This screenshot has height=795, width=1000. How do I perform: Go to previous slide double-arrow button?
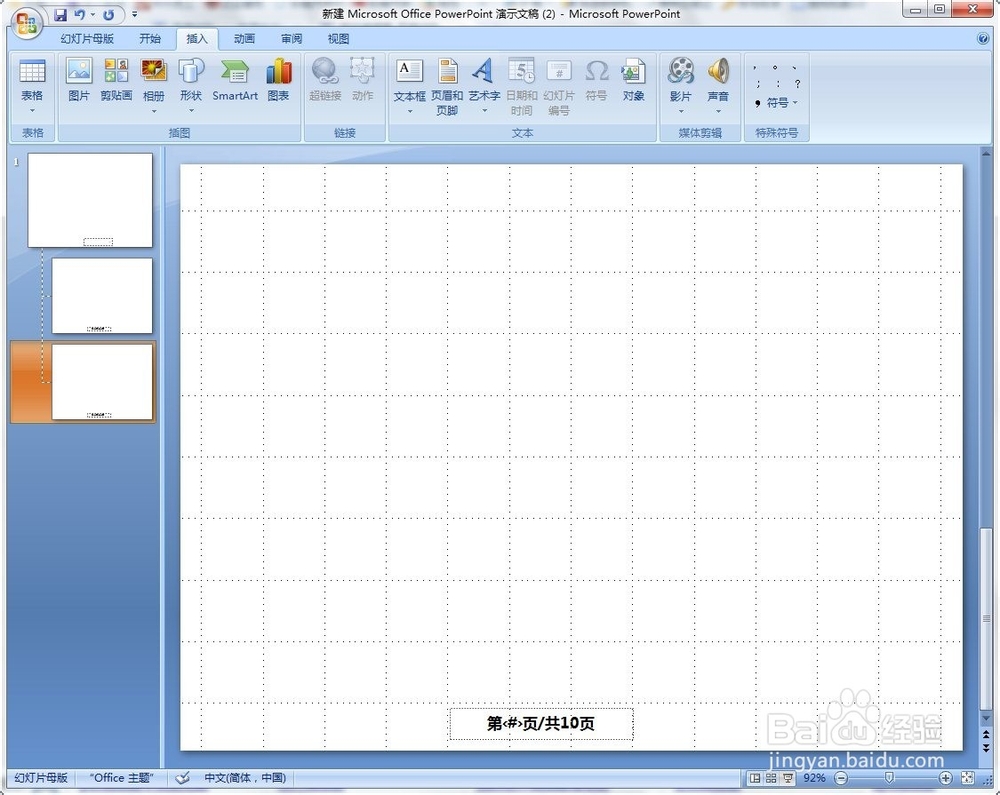(x=986, y=736)
